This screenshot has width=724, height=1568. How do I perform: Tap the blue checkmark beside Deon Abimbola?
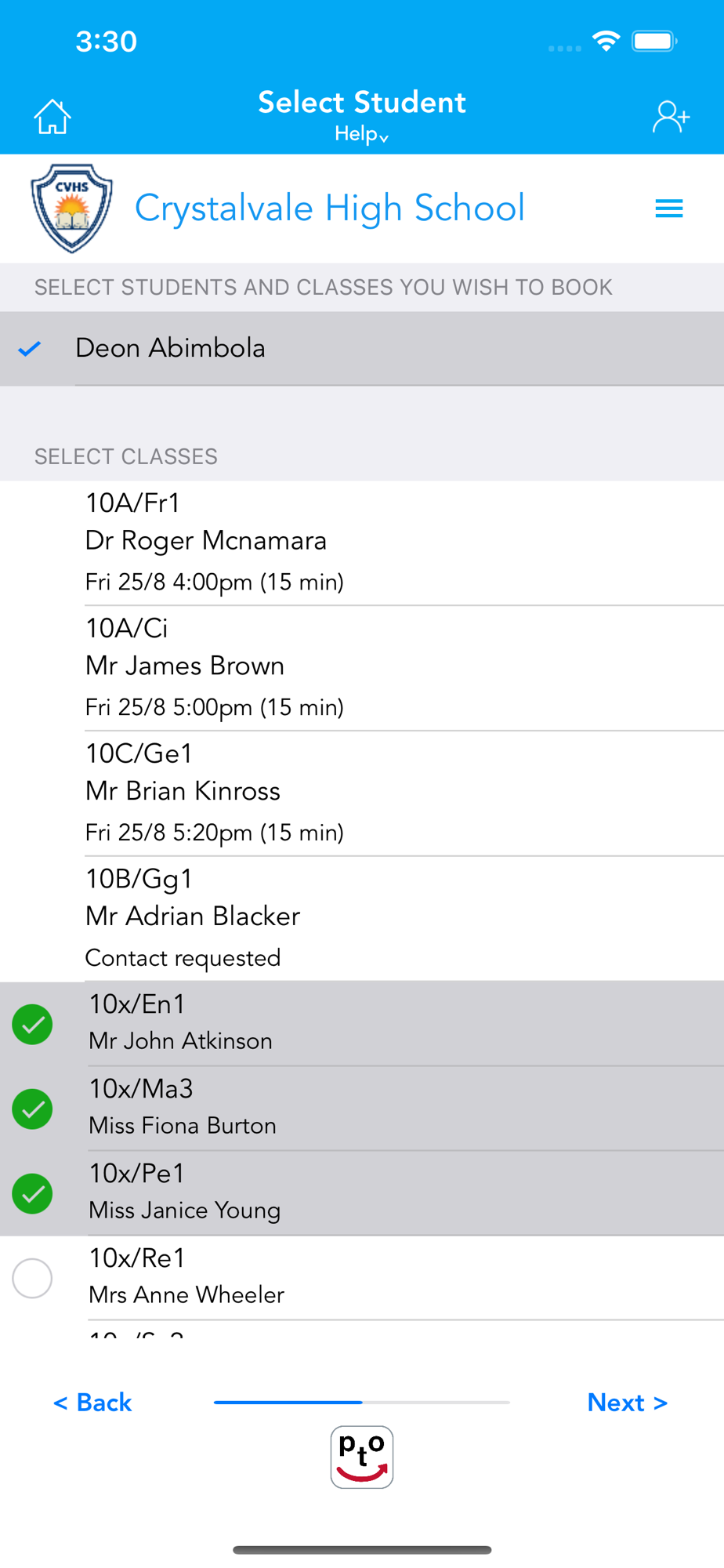point(30,349)
